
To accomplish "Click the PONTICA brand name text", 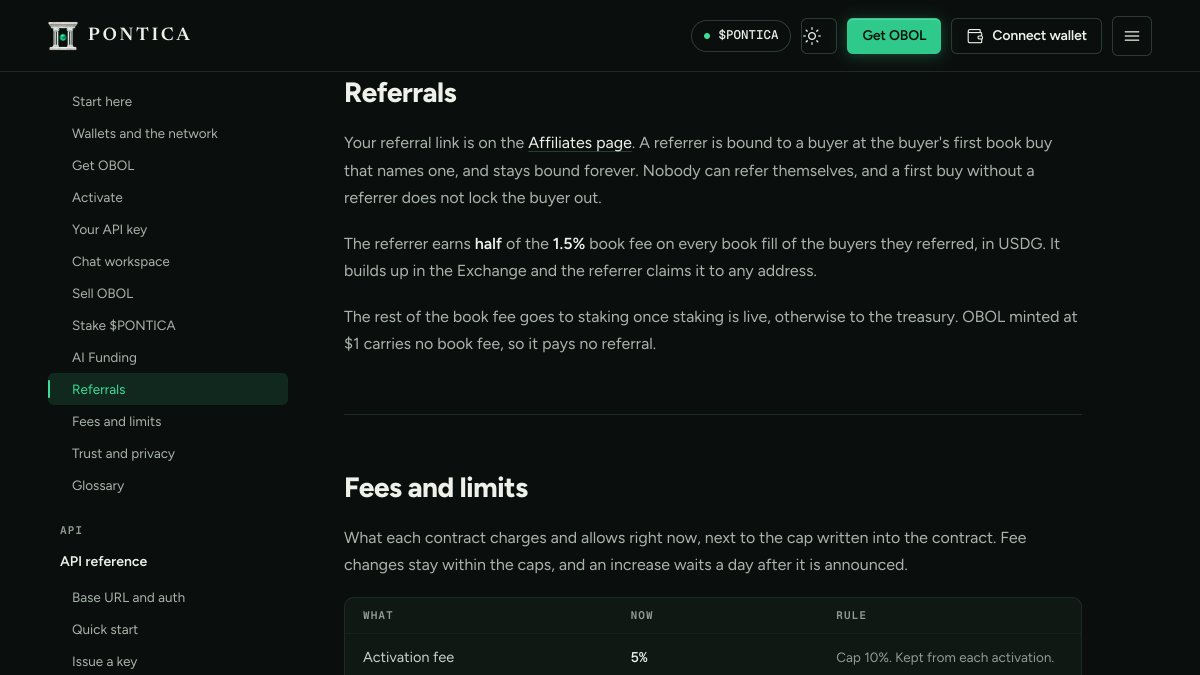I will (139, 35).
